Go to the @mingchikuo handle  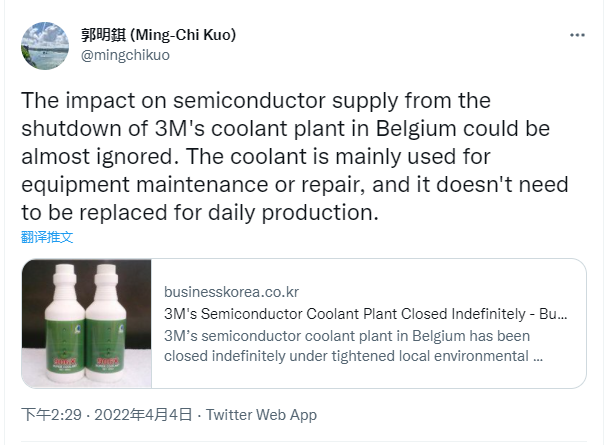pyautogui.click(x=125, y=55)
